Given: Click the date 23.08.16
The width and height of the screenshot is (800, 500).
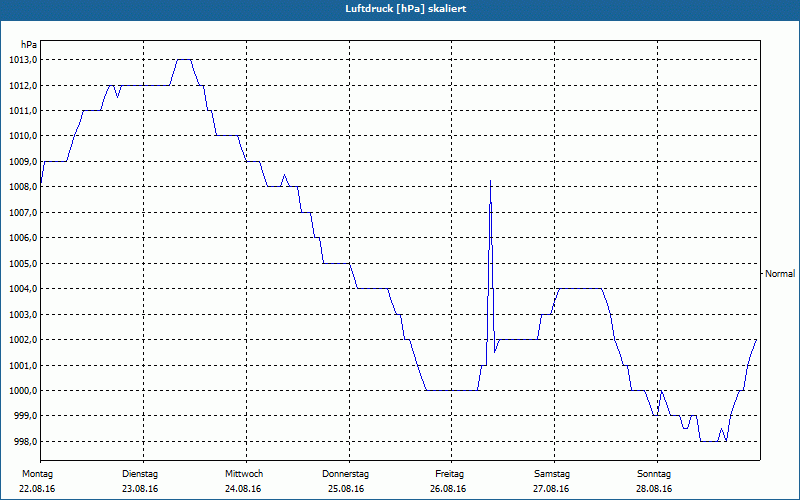Looking at the screenshot, I should coord(140,489).
